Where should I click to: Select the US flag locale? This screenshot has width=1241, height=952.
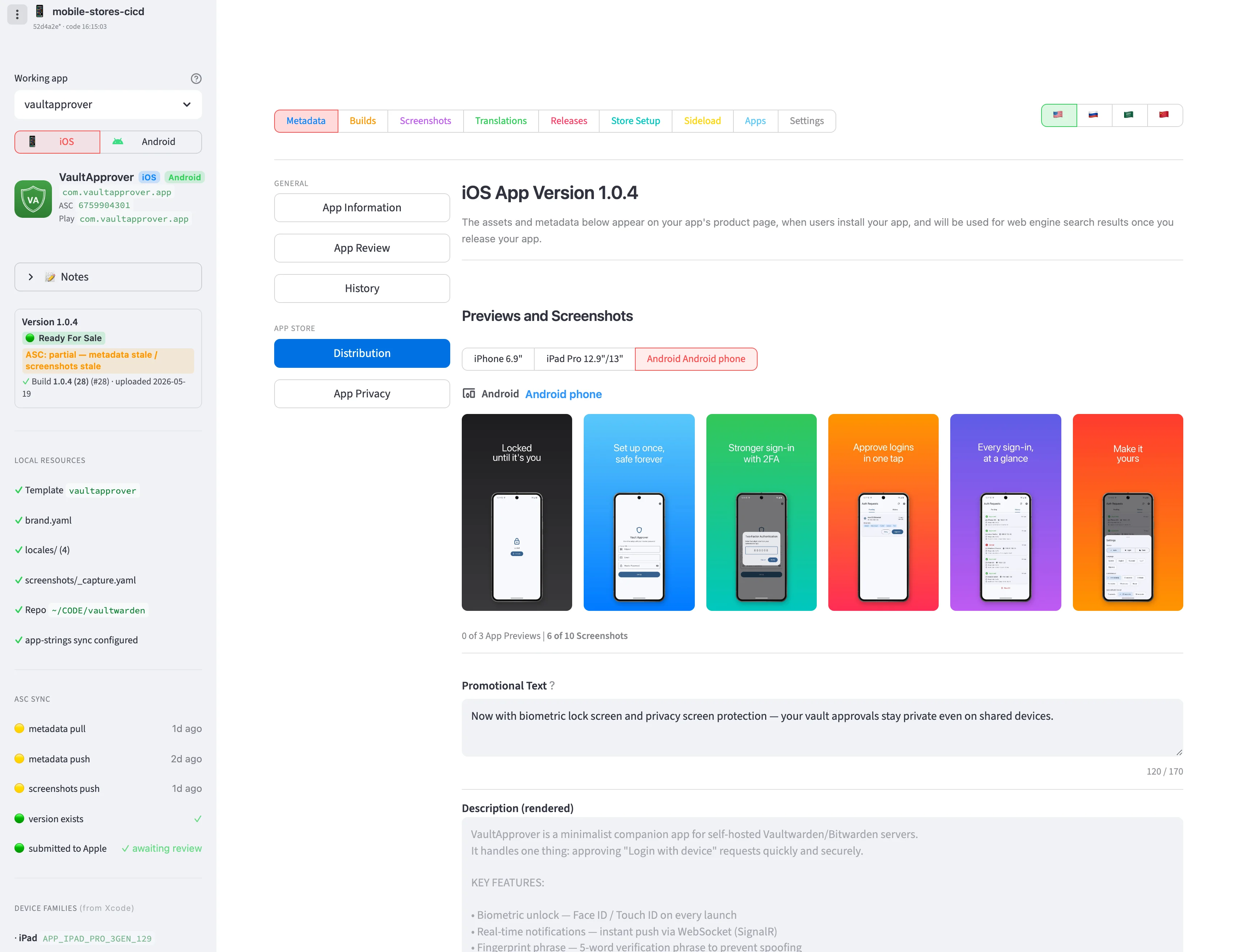coord(1058,115)
